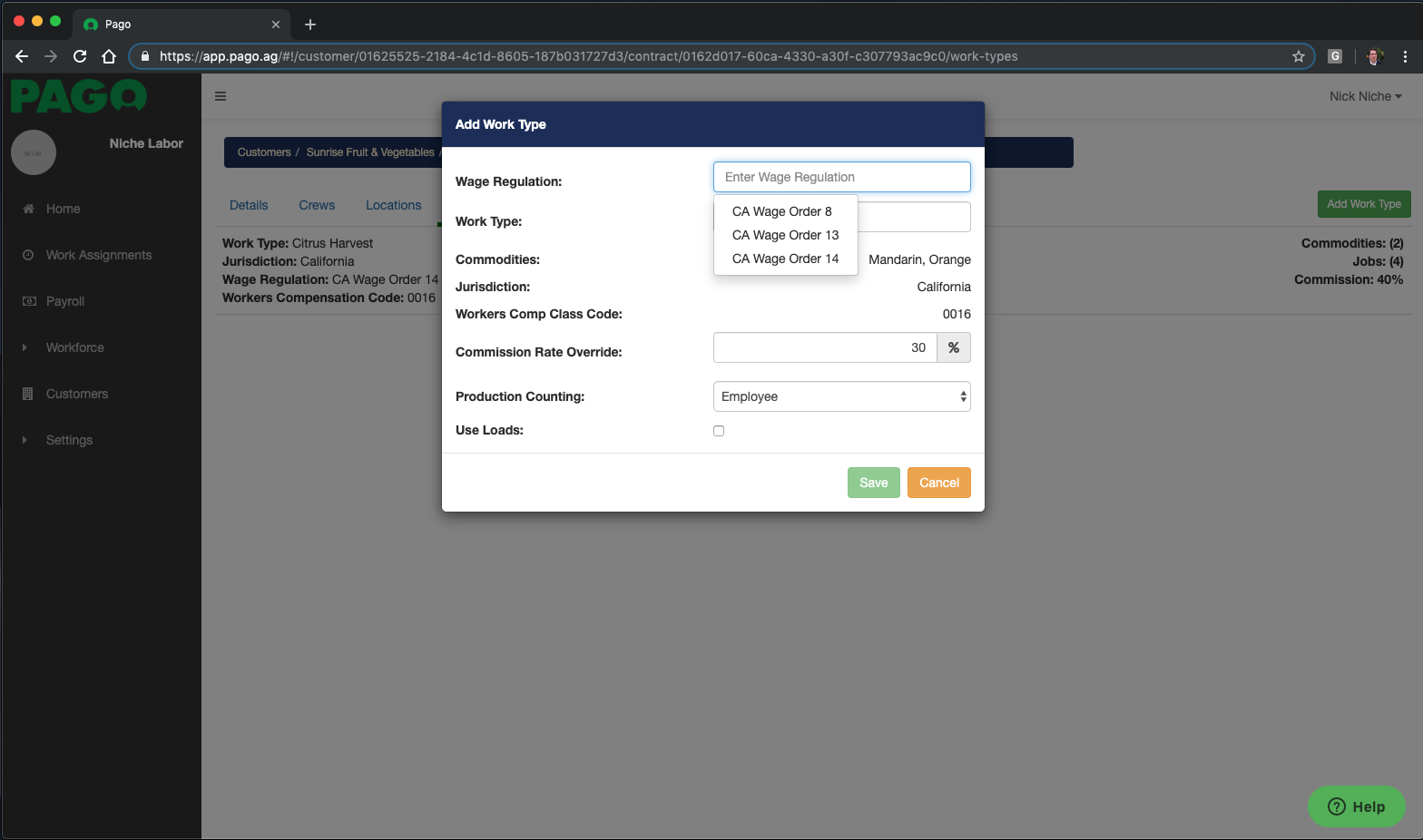This screenshot has width=1423, height=840.
Task: Go forward using the browser forward arrow
Action: [51, 56]
